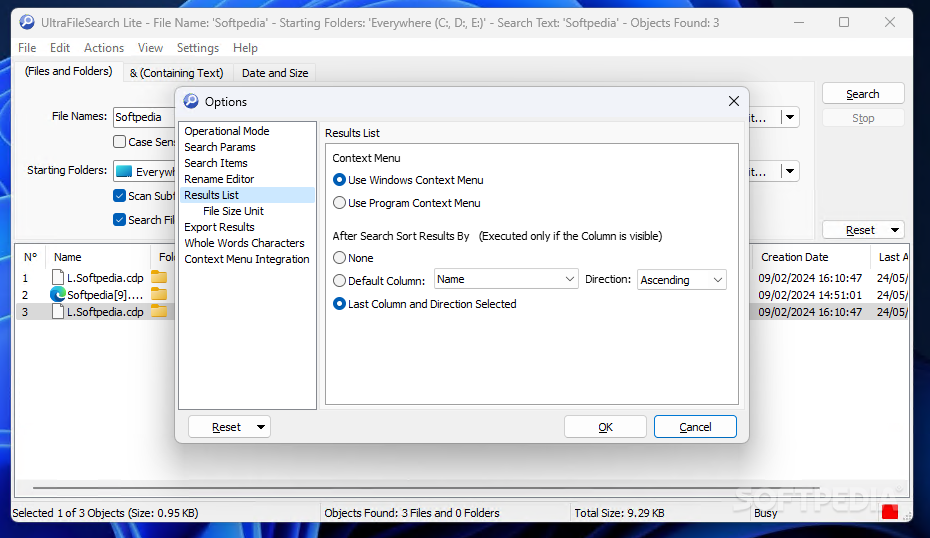Click the file icon of L.Softpedia.cdp in row 3
Screen dimensions: 930x538
tap(58, 311)
